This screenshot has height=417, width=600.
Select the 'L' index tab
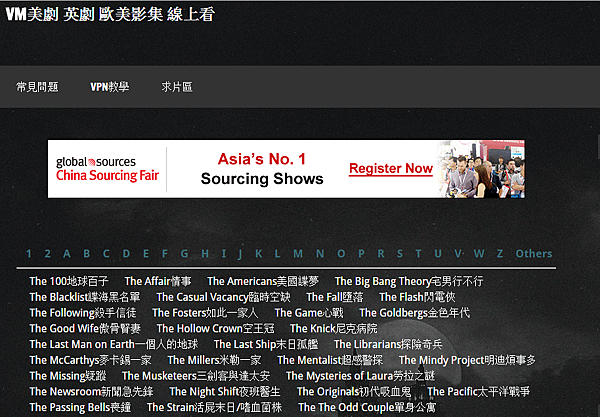(277, 254)
